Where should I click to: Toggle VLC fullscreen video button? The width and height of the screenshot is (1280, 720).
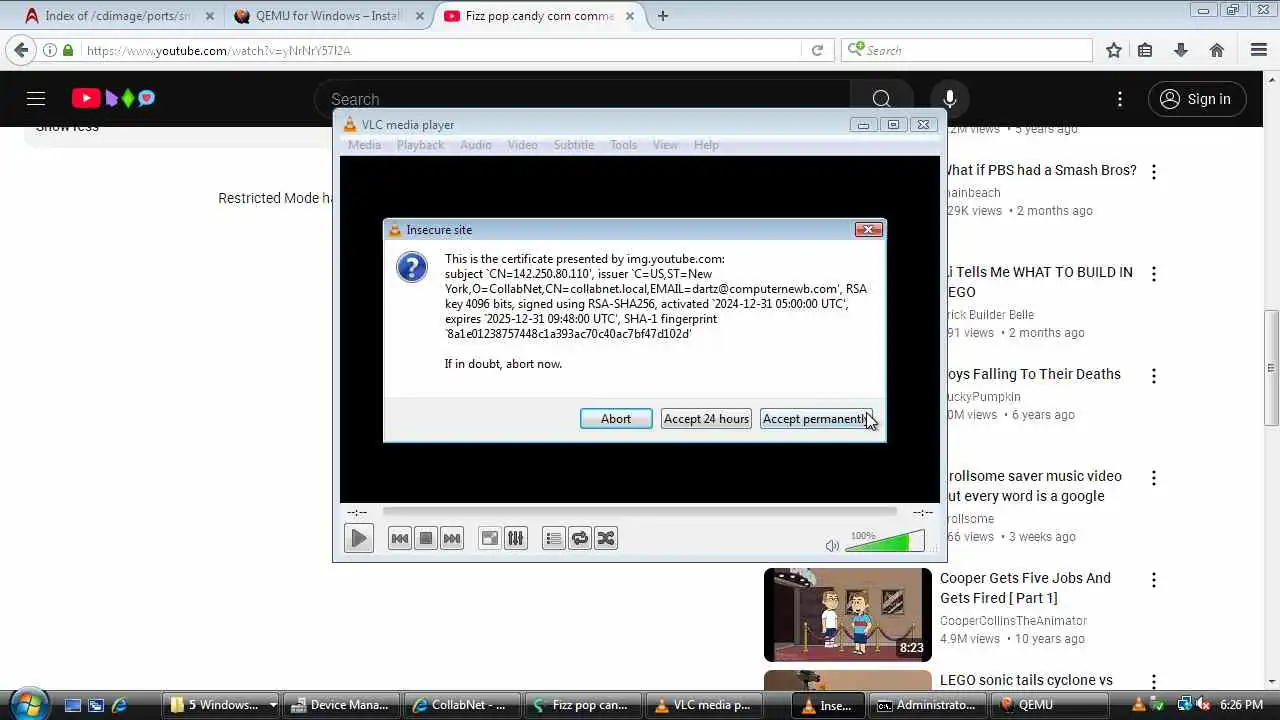pos(490,538)
